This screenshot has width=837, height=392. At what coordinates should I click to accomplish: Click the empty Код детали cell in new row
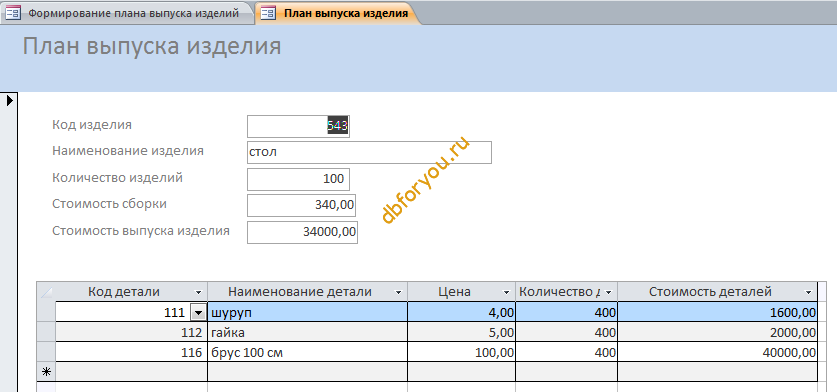point(131,372)
